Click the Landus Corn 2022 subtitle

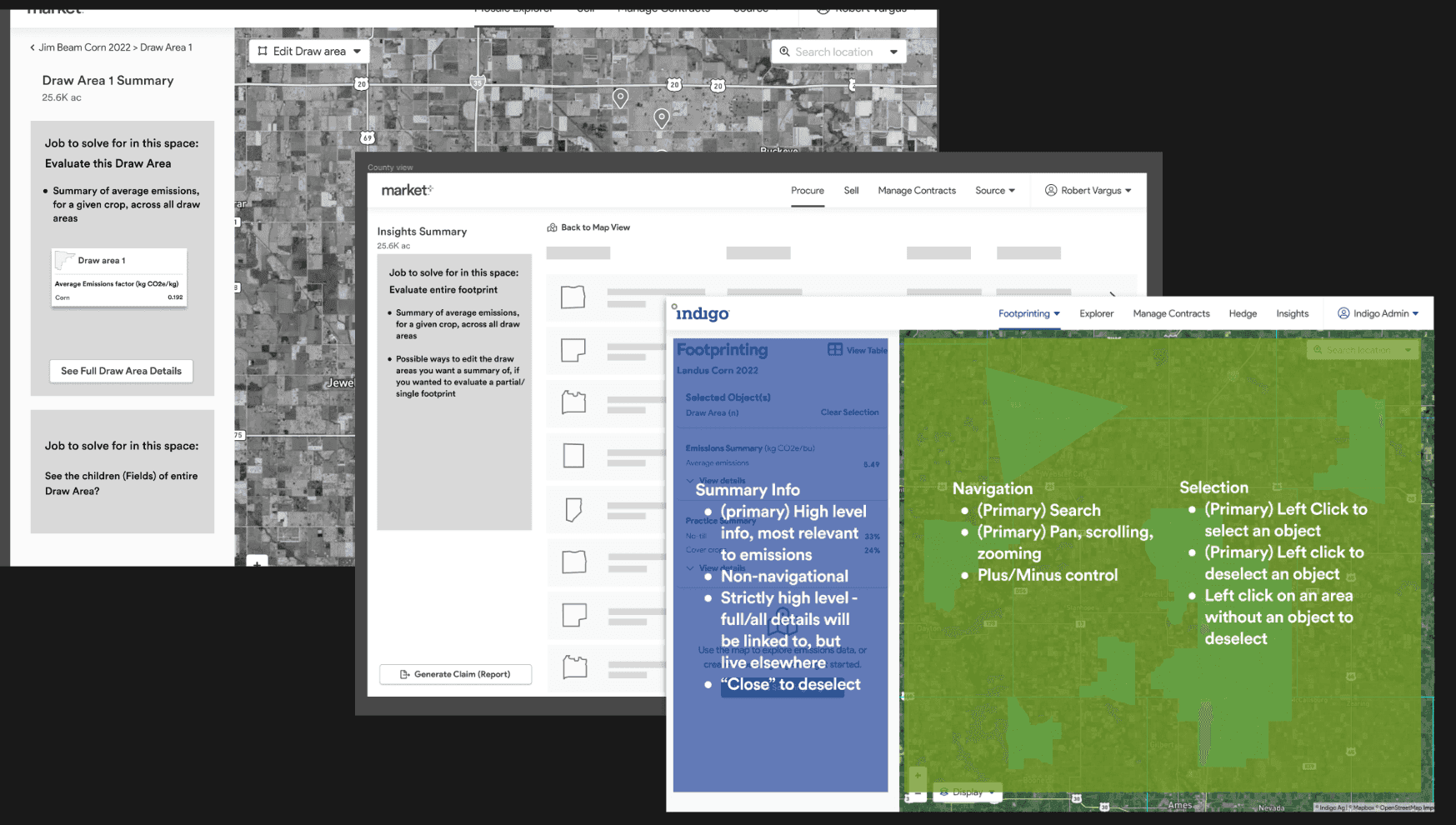coord(718,371)
